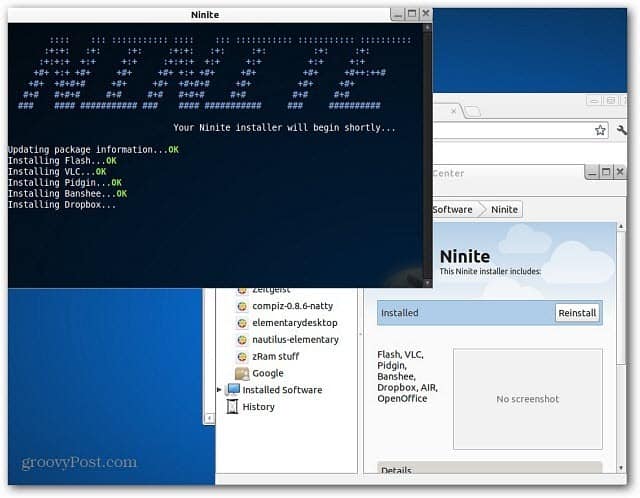Open a new browser tab
This screenshot has height=498, width=640.
(x=473, y=111)
